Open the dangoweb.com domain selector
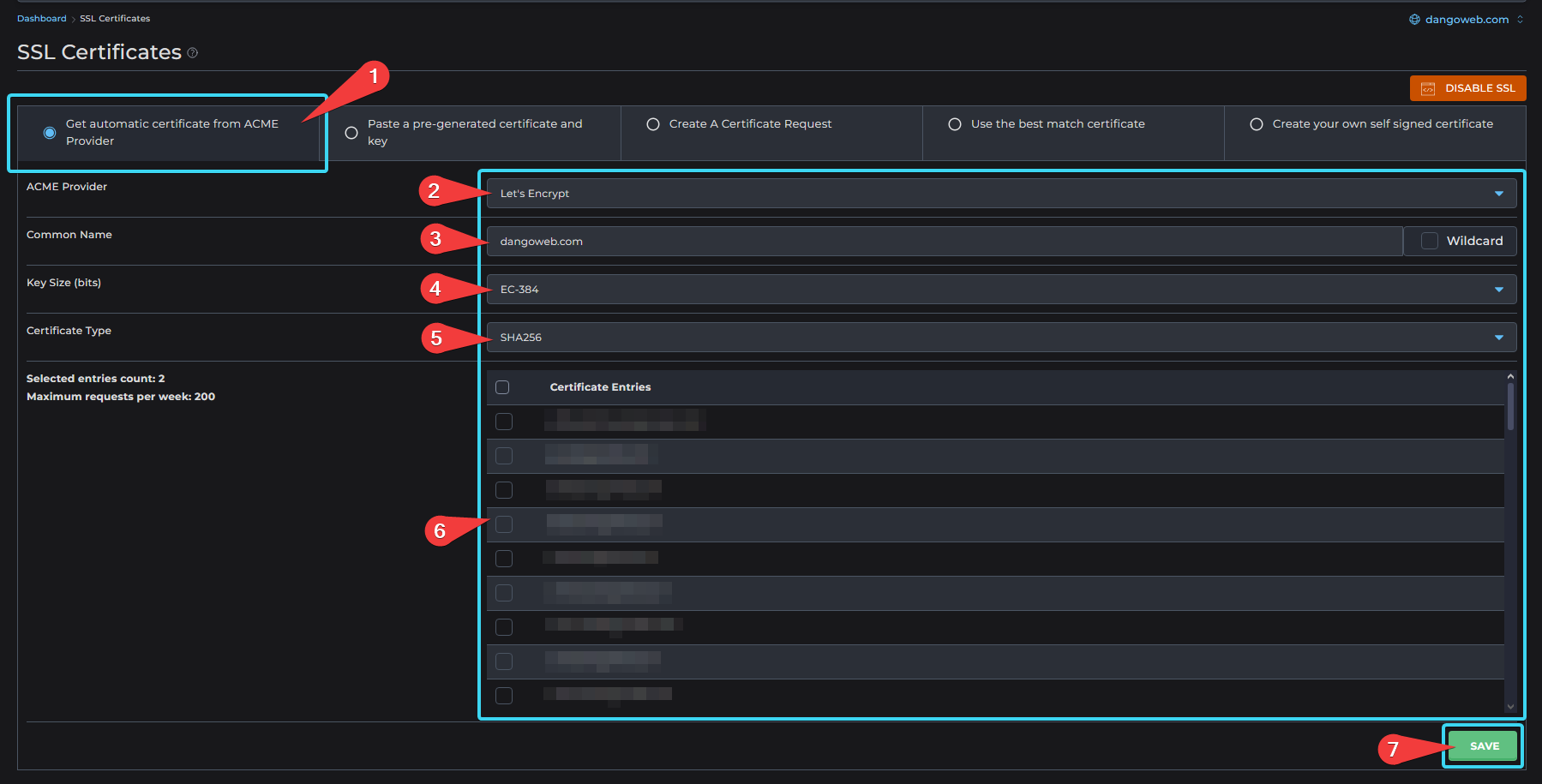1542x784 pixels. [x=1467, y=20]
